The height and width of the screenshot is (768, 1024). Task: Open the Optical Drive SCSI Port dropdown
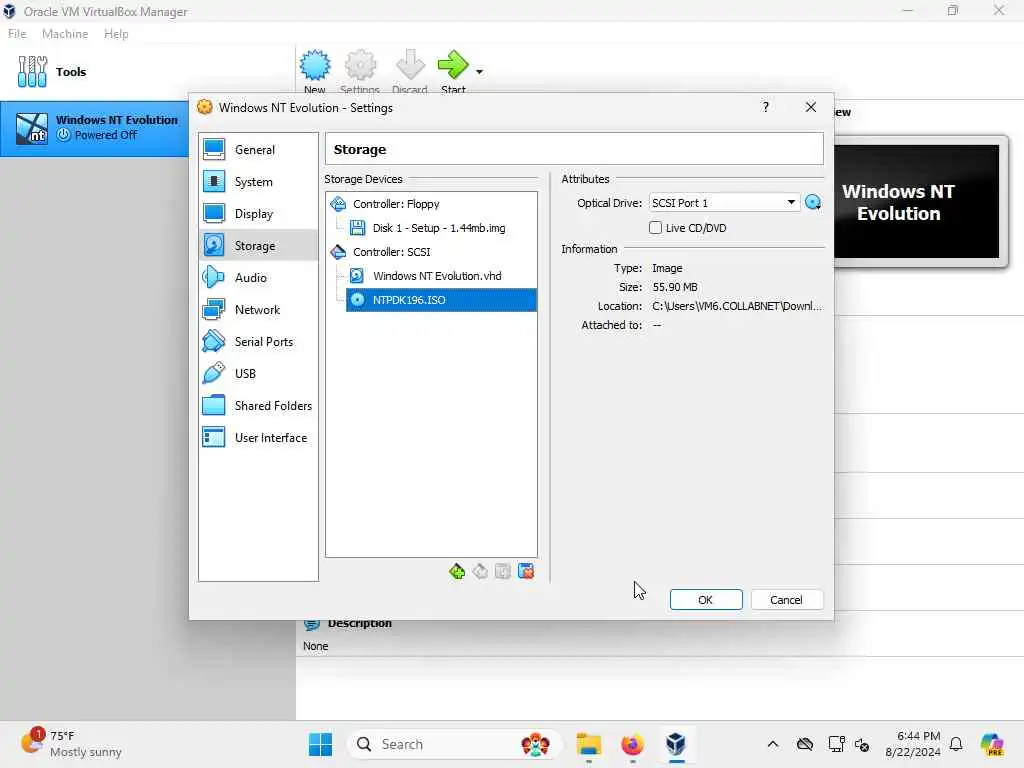tap(724, 202)
